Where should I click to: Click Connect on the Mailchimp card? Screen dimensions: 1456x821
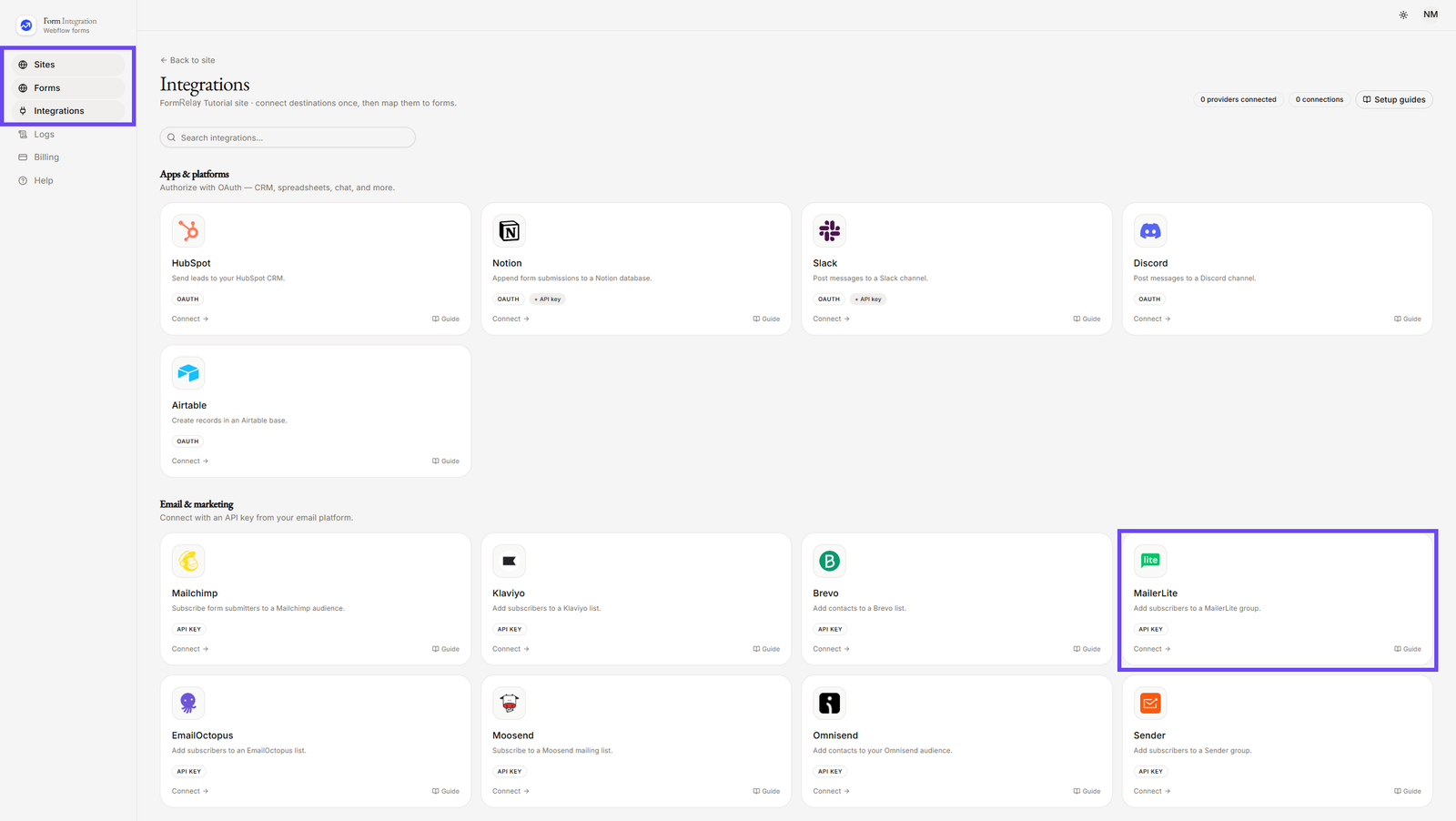pos(190,649)
